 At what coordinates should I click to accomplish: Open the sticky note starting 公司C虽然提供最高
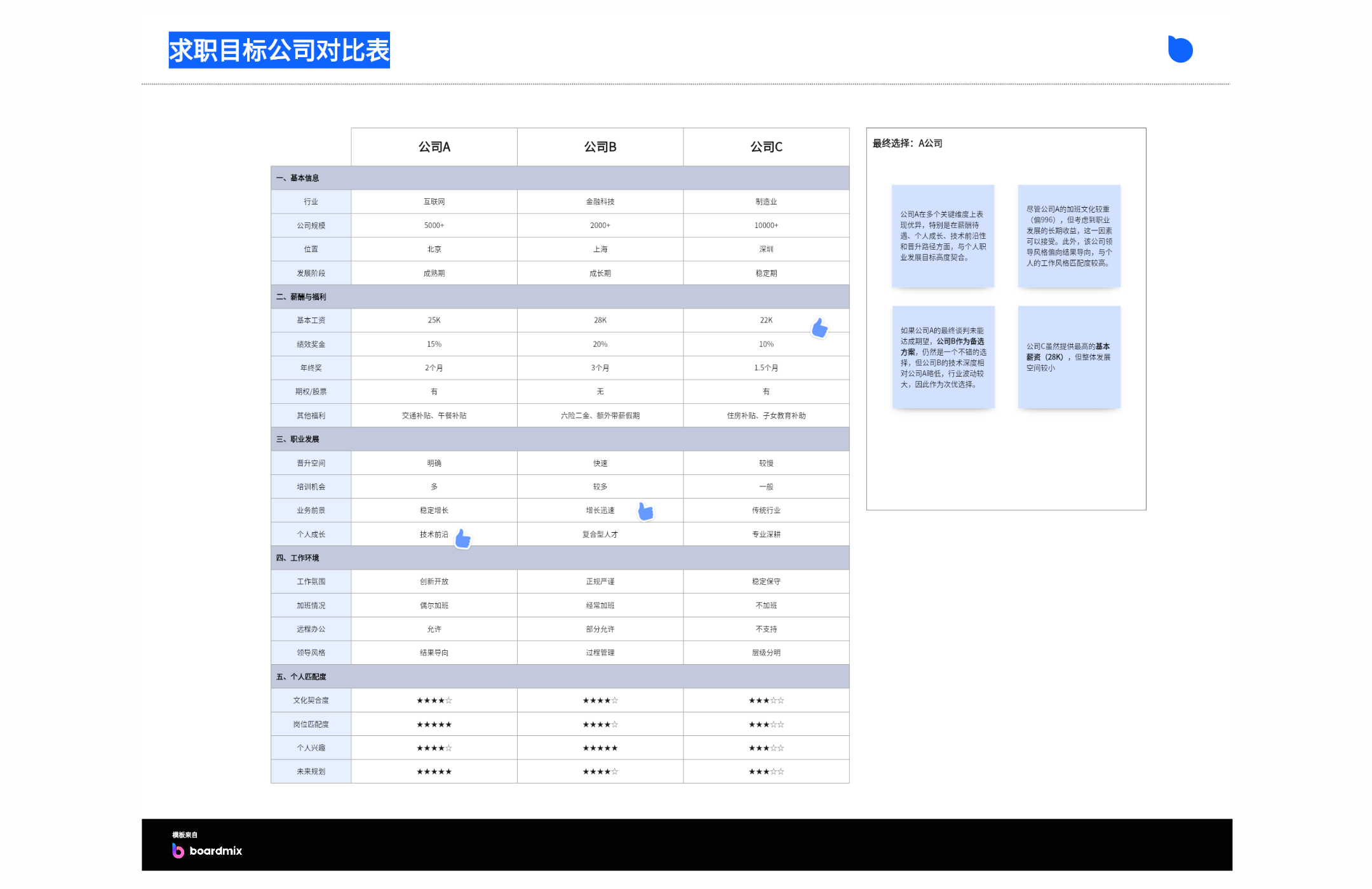[1069, 357]
